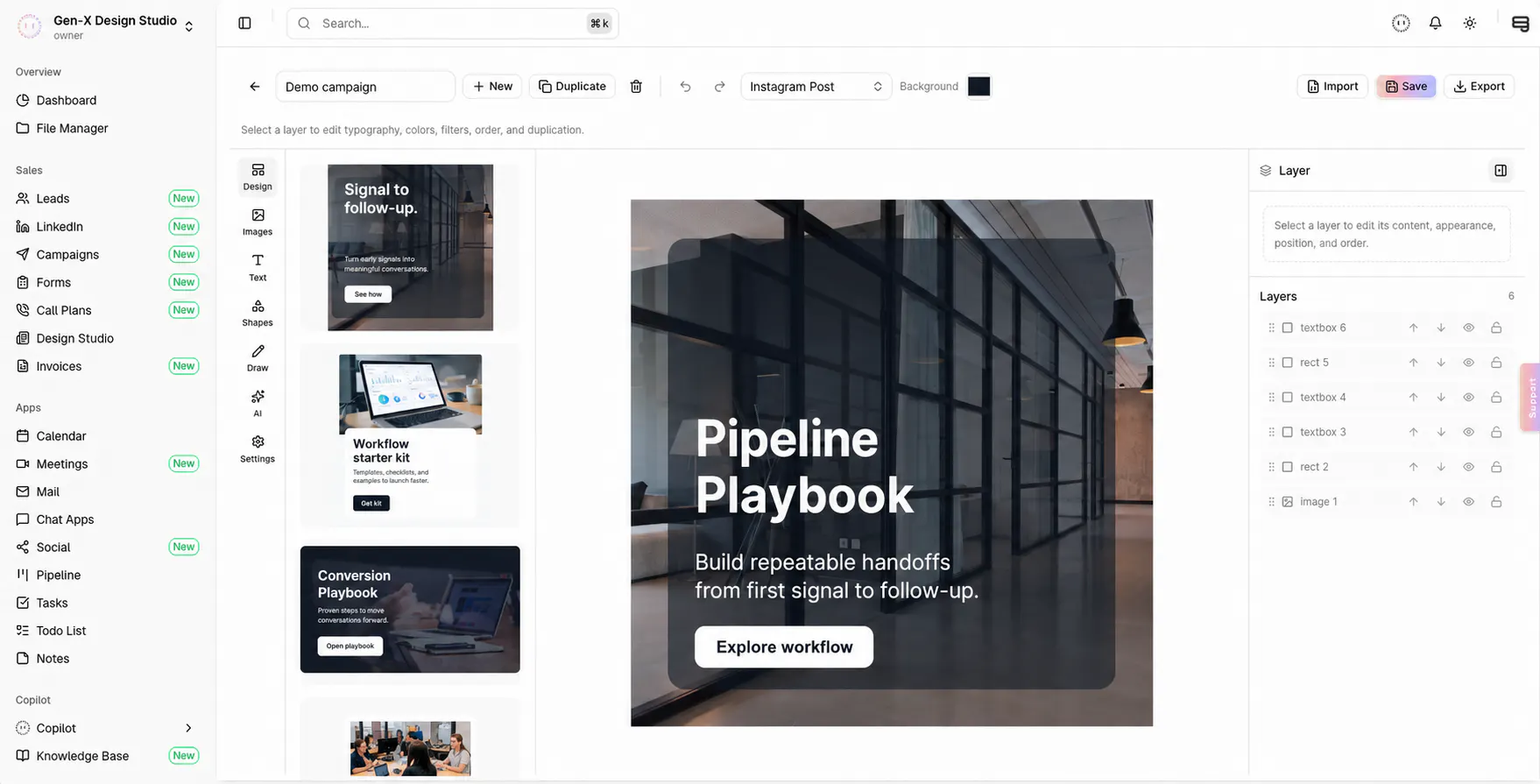Delete the design with trash icon
Viewport: 1540px width, 784px height.
point(636,87)
